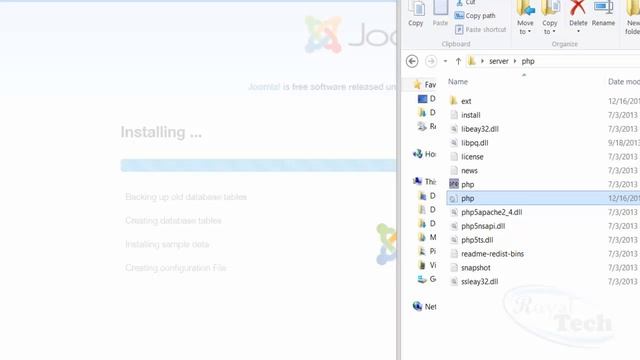Screen dimensions: 640x360
Task: Click the Forward arrow navigation button
Action: [x=431, y=61]
